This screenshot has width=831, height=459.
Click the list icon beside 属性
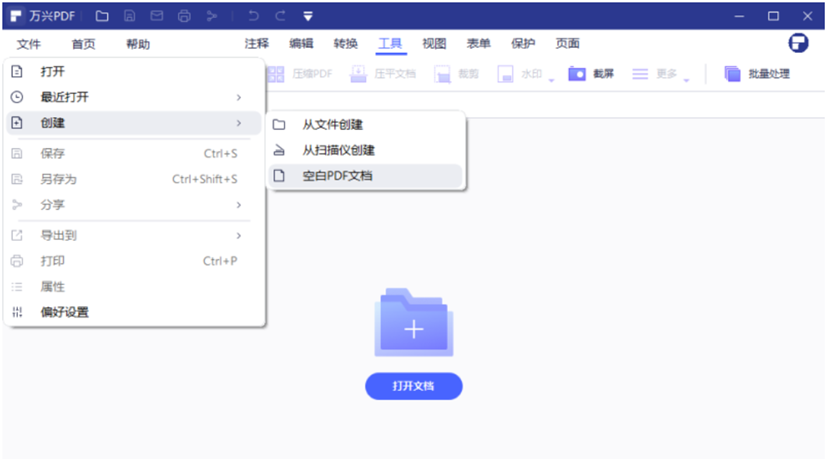click(17, 287)
